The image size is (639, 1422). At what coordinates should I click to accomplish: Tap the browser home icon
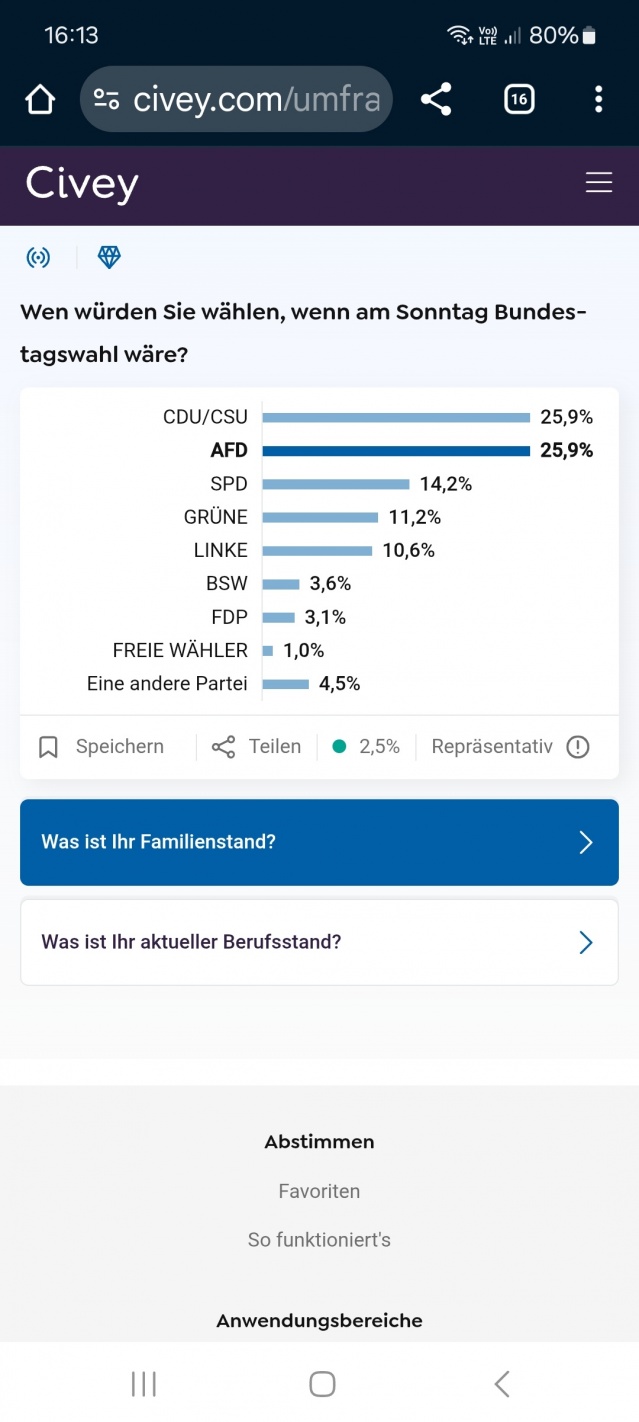tap(40, 99)
